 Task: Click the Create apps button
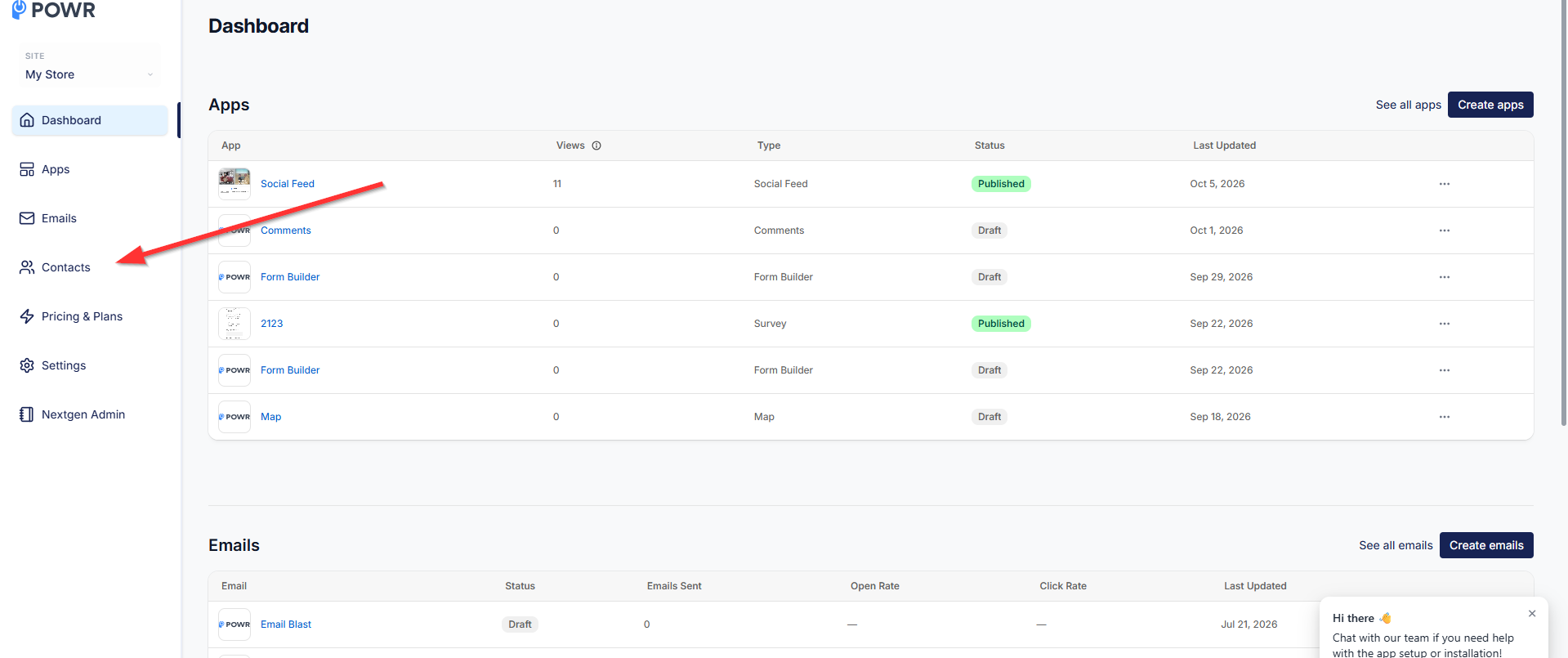pos(1490,105)
